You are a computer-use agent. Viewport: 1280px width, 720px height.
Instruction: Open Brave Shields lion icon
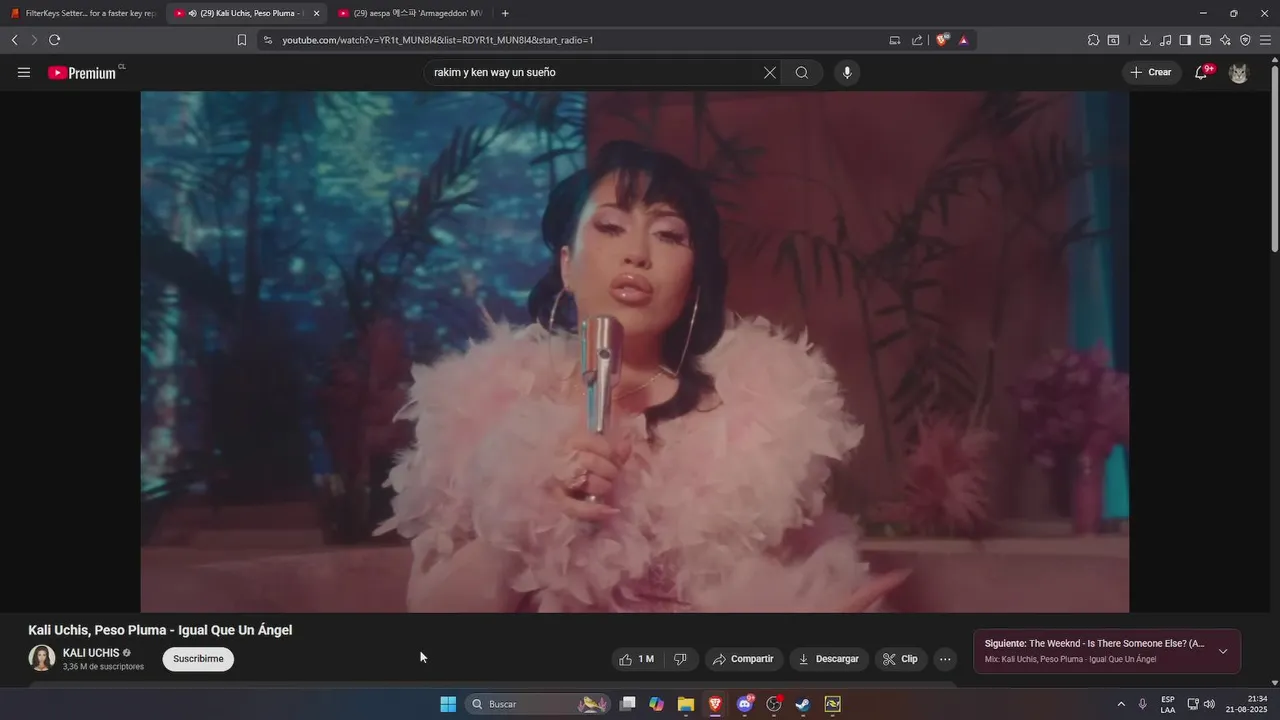pos(942,40)
